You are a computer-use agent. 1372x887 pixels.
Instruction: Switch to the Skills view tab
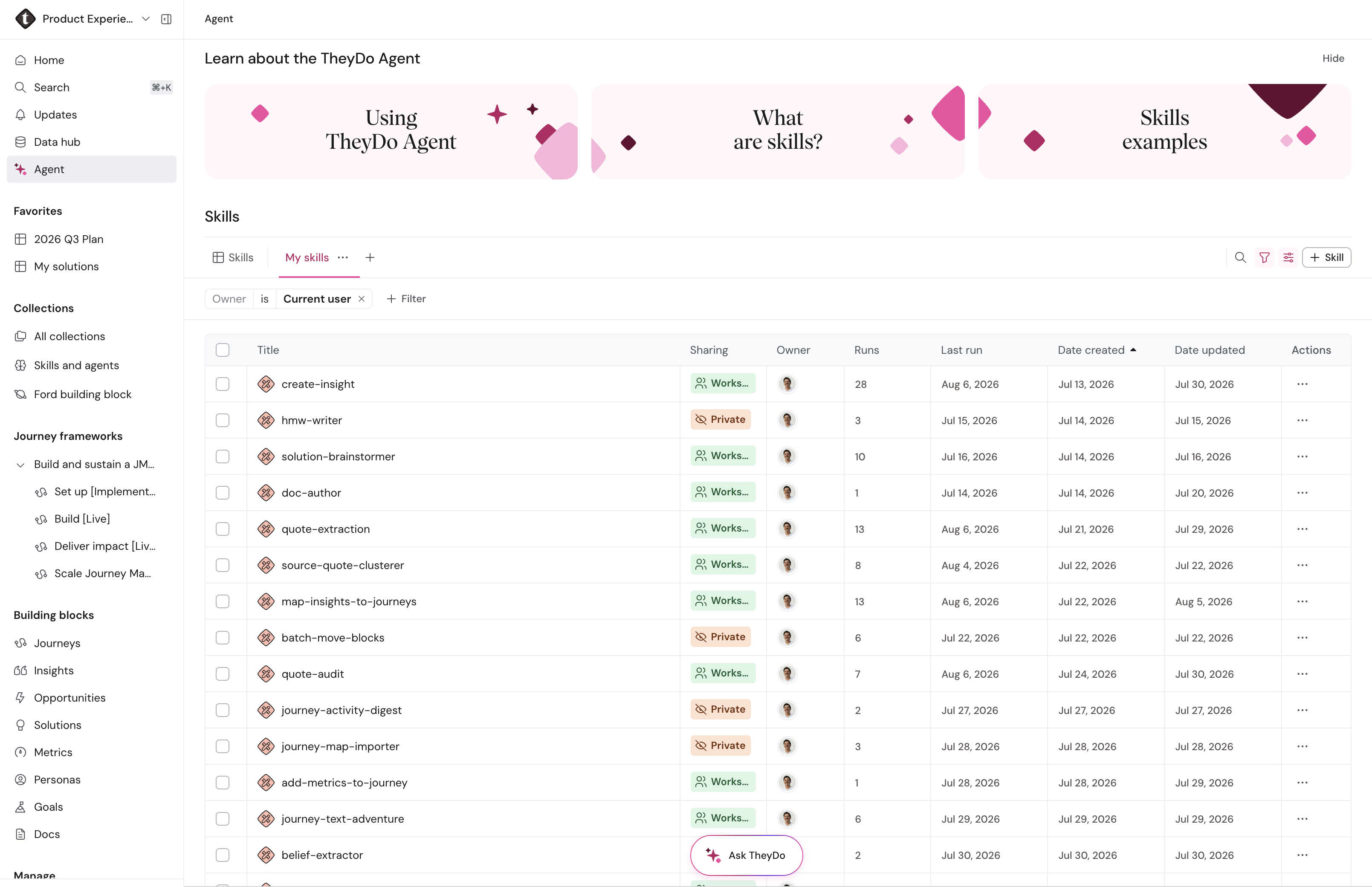pyautogui.click(x=233, y=257)
